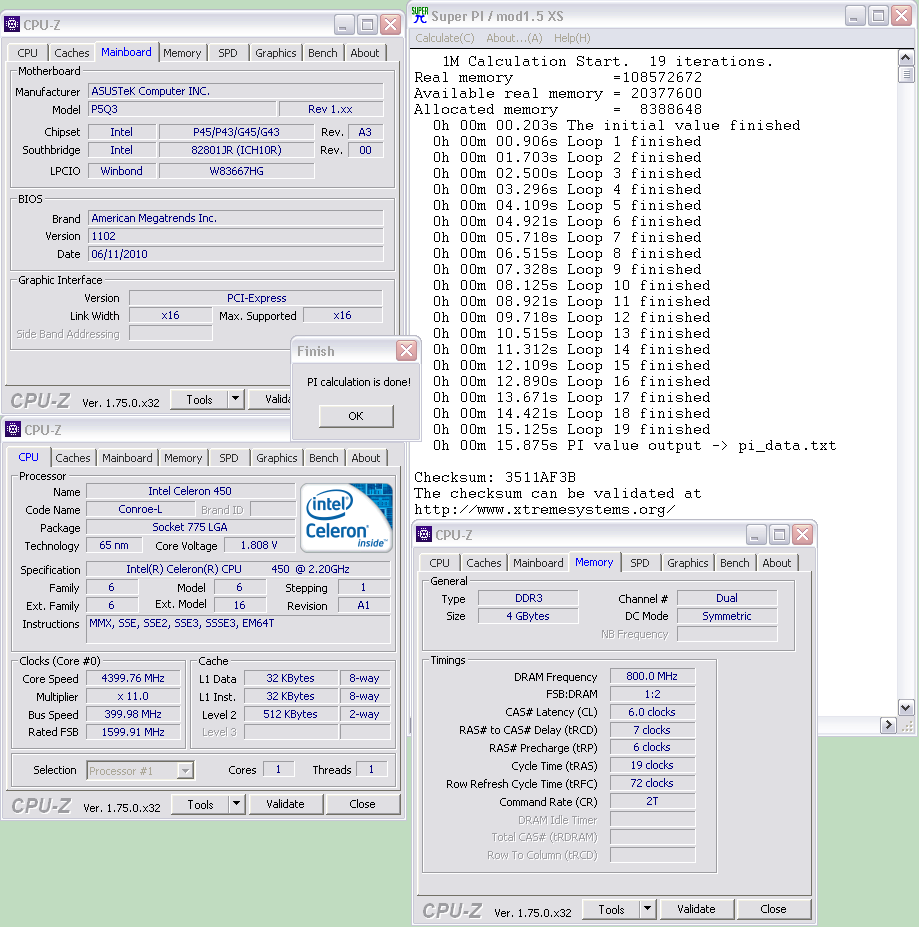Open Graphics tab in Mainboard window
The height and width of the screenshot is (927, 919).
[276, 53]
